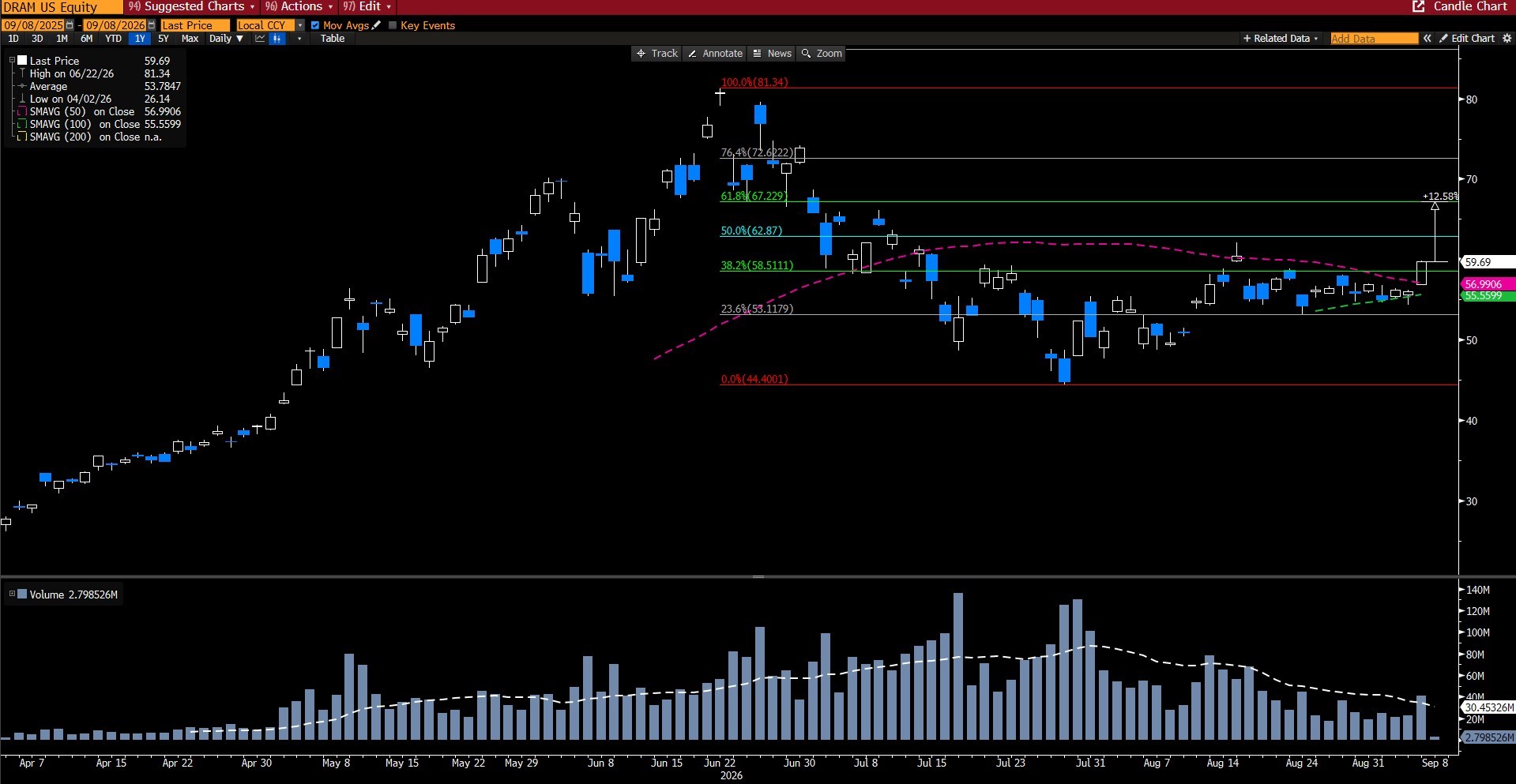Open the Related Data dropdown
Image resolution: width=1516 pixels, height=784 pixels.
point(1280,38)
